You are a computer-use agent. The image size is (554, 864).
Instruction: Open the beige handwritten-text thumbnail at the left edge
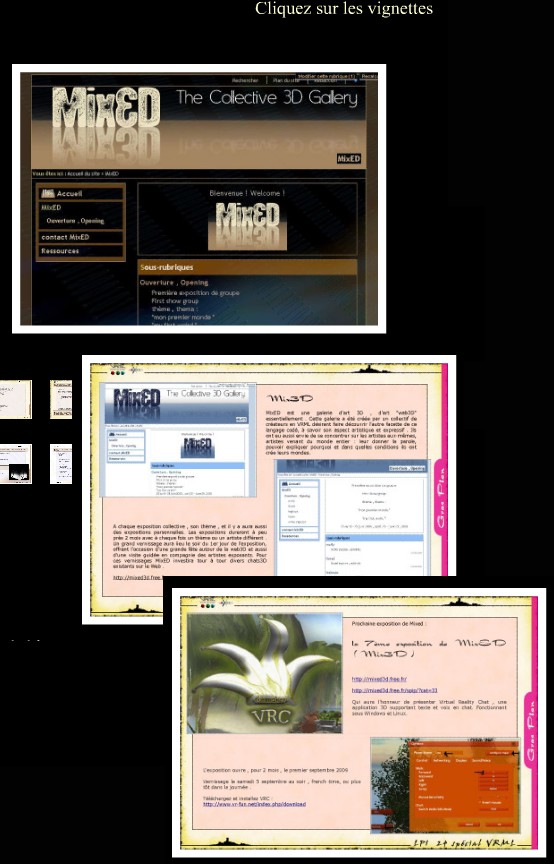tap(15, 399)
